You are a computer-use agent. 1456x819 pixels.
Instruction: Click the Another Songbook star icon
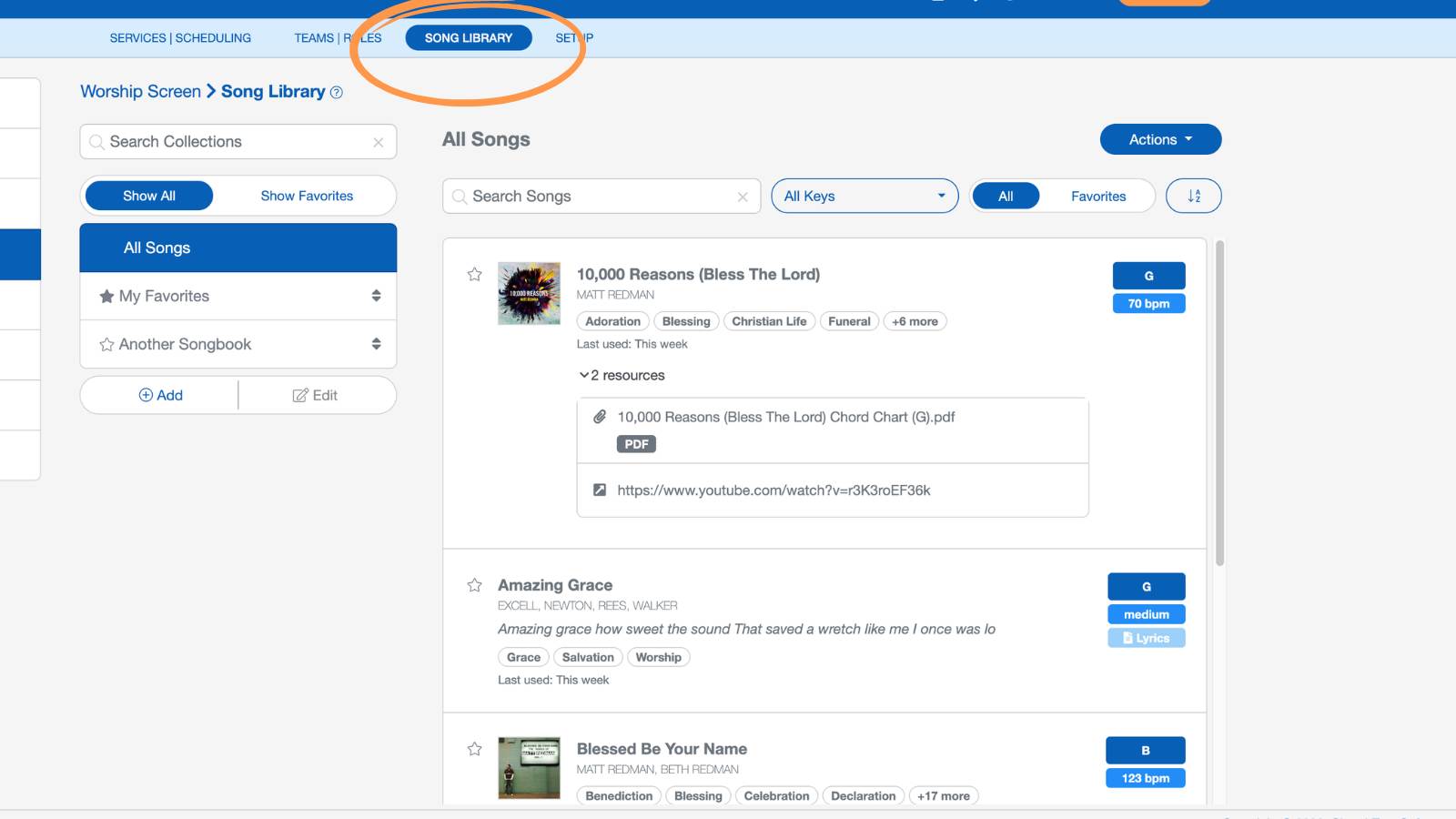pos(106,344)
